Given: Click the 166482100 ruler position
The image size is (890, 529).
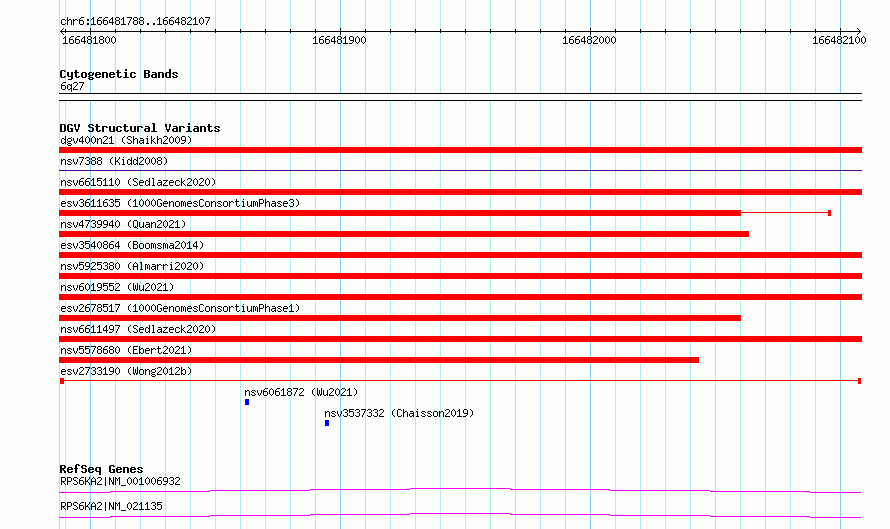Looking at the screenshot, I should (839, 40).
